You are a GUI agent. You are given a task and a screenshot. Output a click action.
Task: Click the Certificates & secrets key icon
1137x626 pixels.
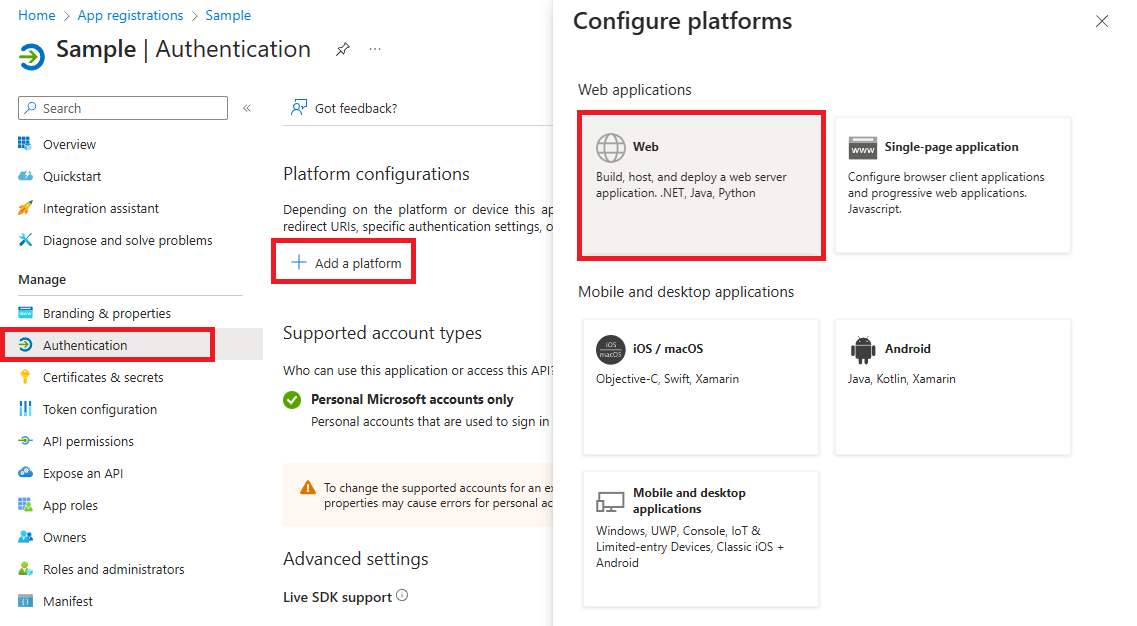tap(25, 376)
